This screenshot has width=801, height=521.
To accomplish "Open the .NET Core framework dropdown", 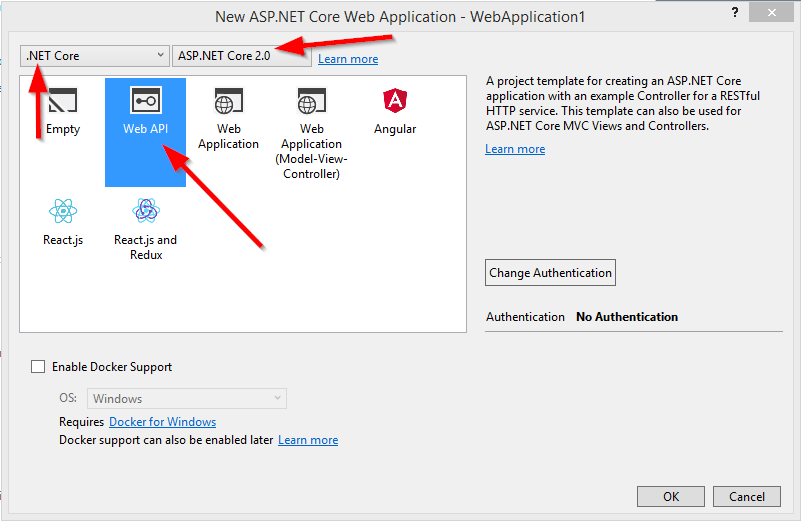I will coord(95,56).
